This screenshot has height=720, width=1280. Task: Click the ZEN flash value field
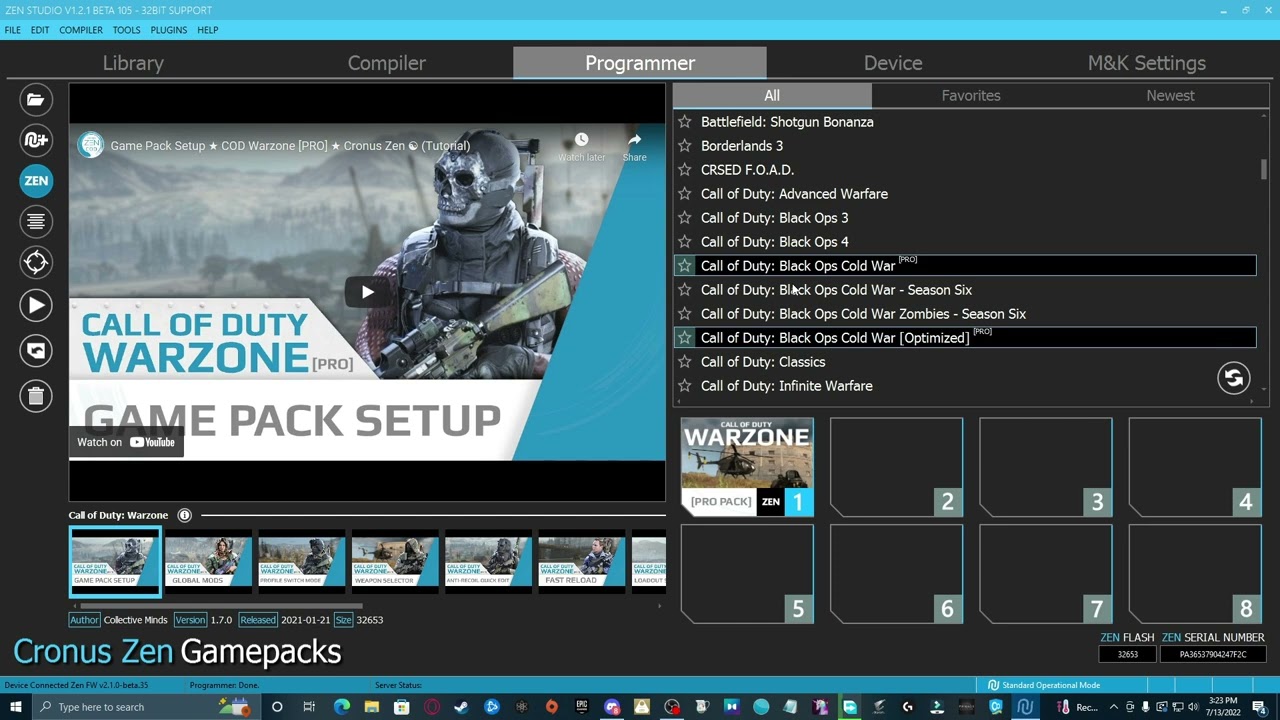pos(1127,655)
